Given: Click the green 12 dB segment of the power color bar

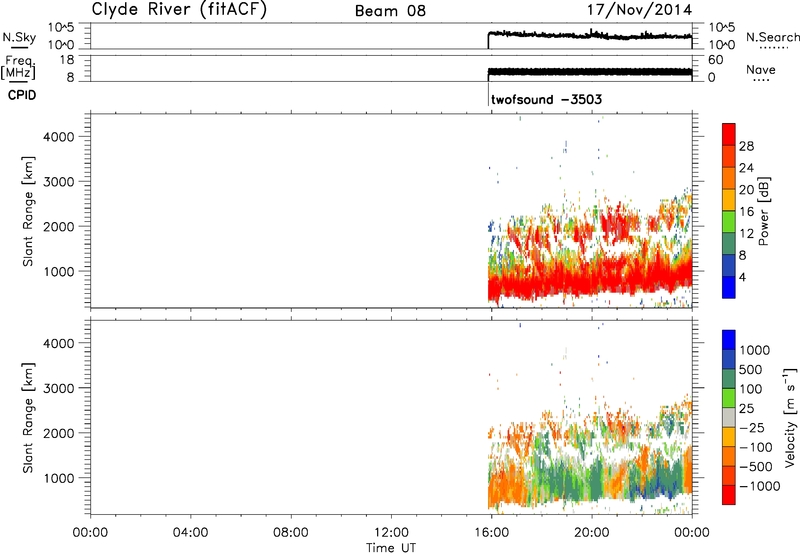Looking at the screenshot, I should click(729, 221).
